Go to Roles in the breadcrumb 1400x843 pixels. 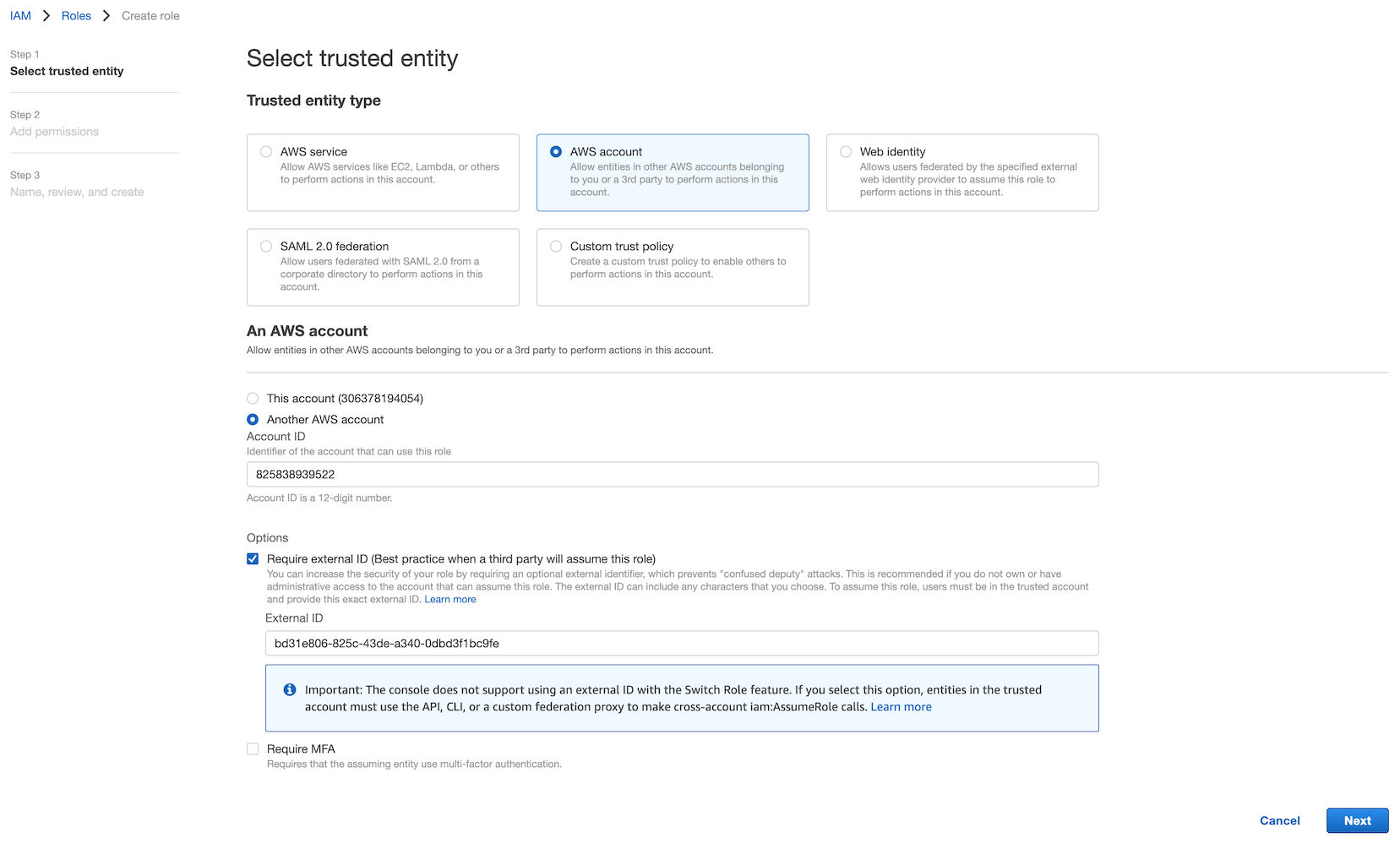click(76, 16)
